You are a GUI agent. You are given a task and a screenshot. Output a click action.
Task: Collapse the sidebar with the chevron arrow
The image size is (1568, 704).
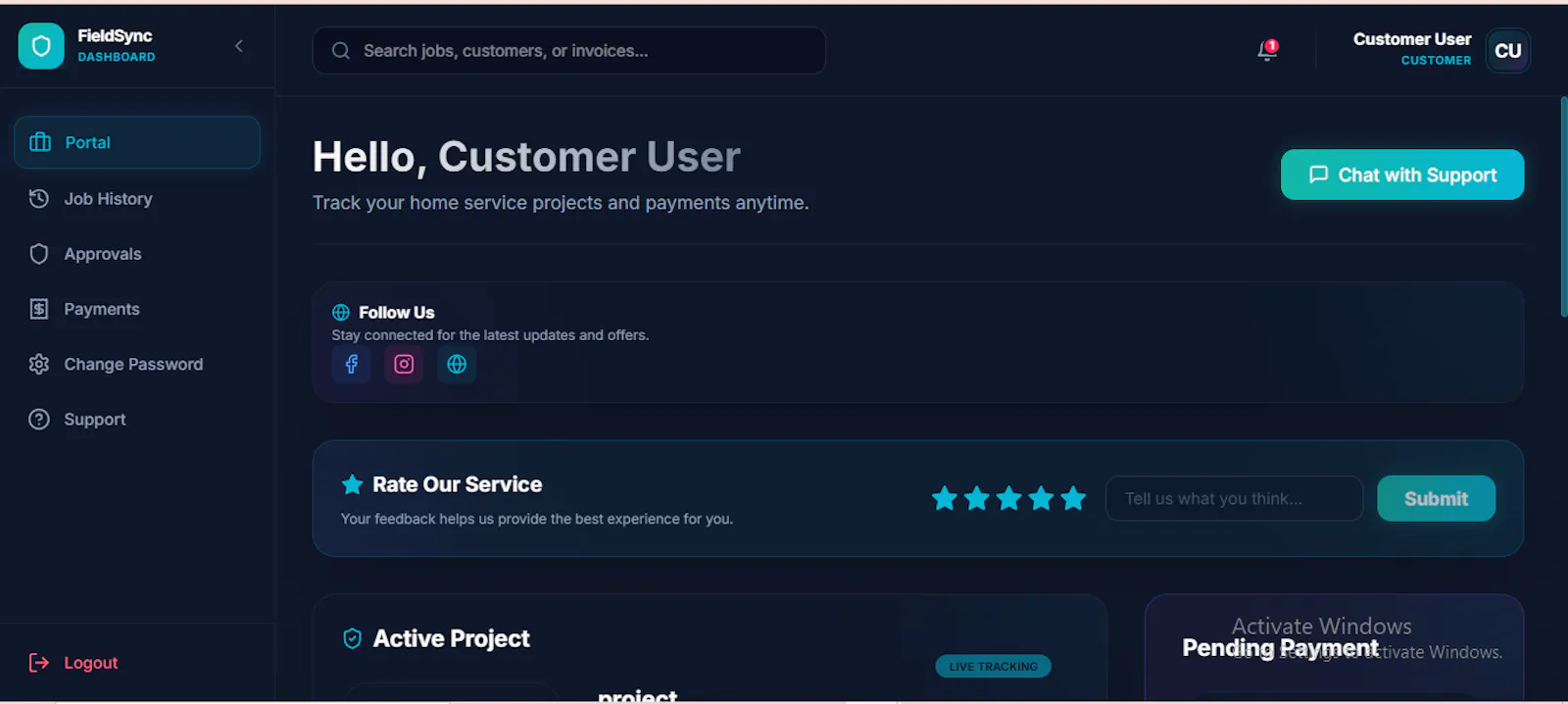pos(239,46)
